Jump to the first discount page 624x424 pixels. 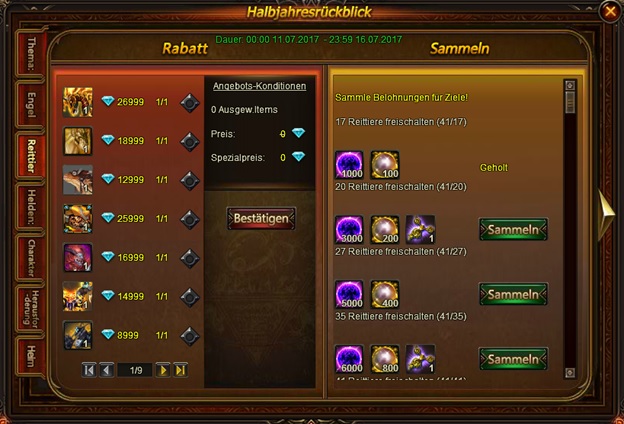click(x=89, y=370)
